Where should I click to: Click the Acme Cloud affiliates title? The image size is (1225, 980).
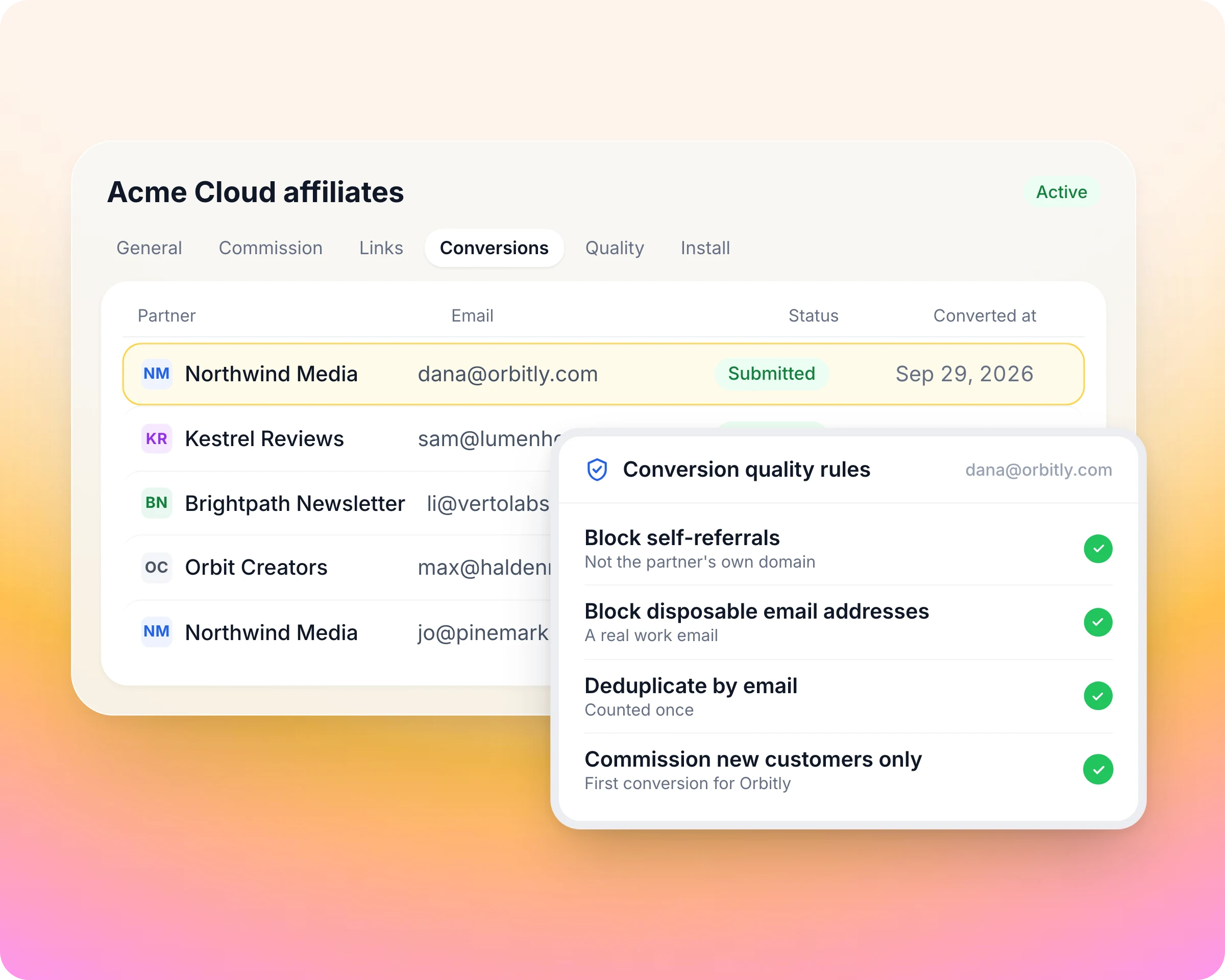(256, 192)
